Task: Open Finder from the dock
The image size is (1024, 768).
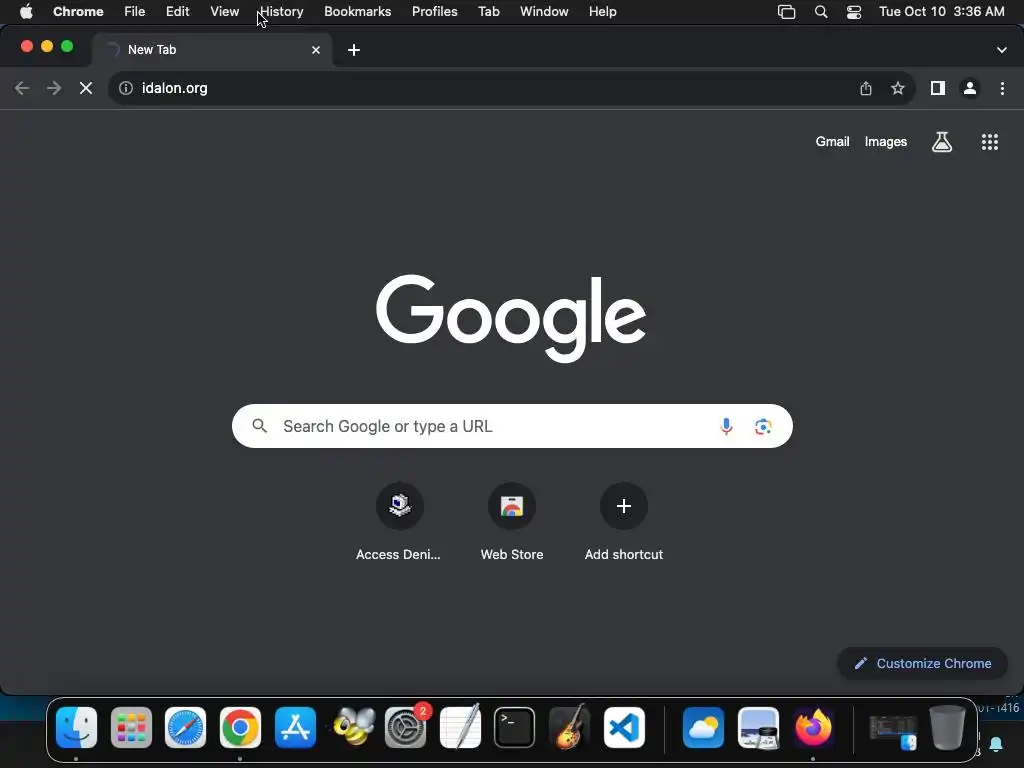Action: [76, 728]
